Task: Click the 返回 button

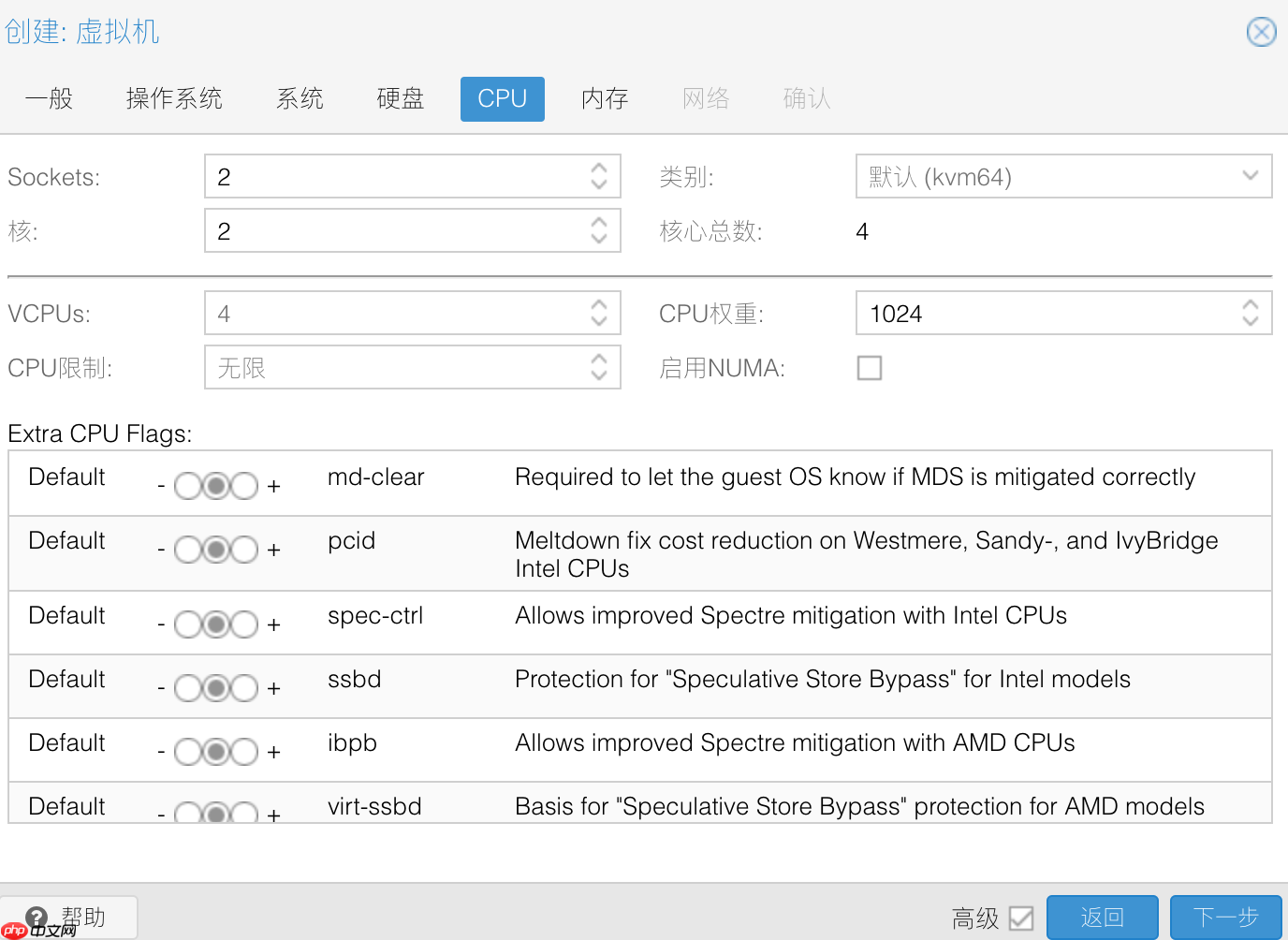Action: 1102,918
